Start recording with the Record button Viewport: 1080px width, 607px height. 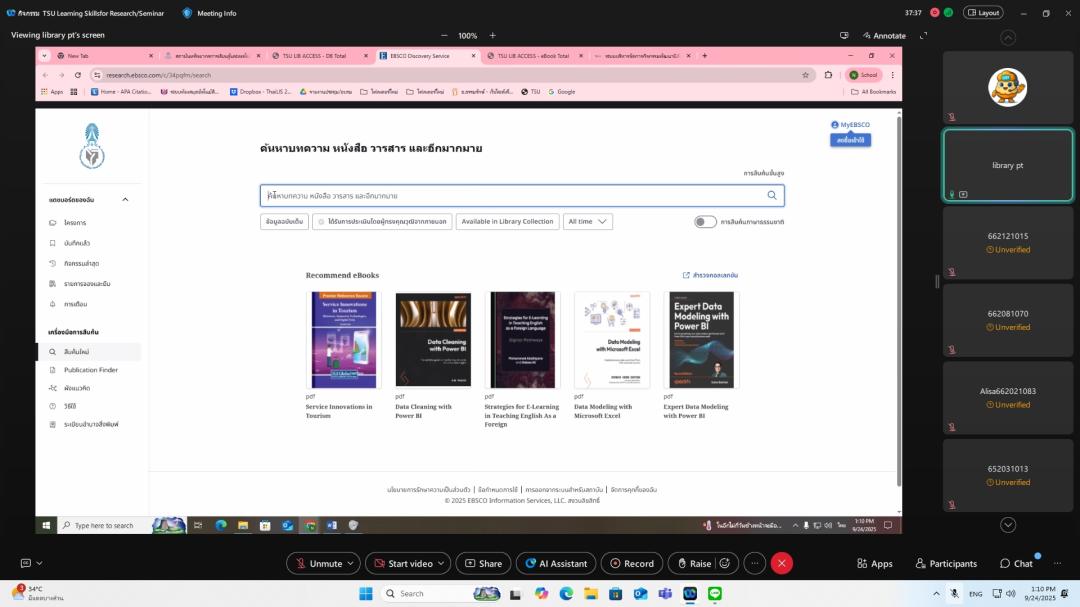613,564
